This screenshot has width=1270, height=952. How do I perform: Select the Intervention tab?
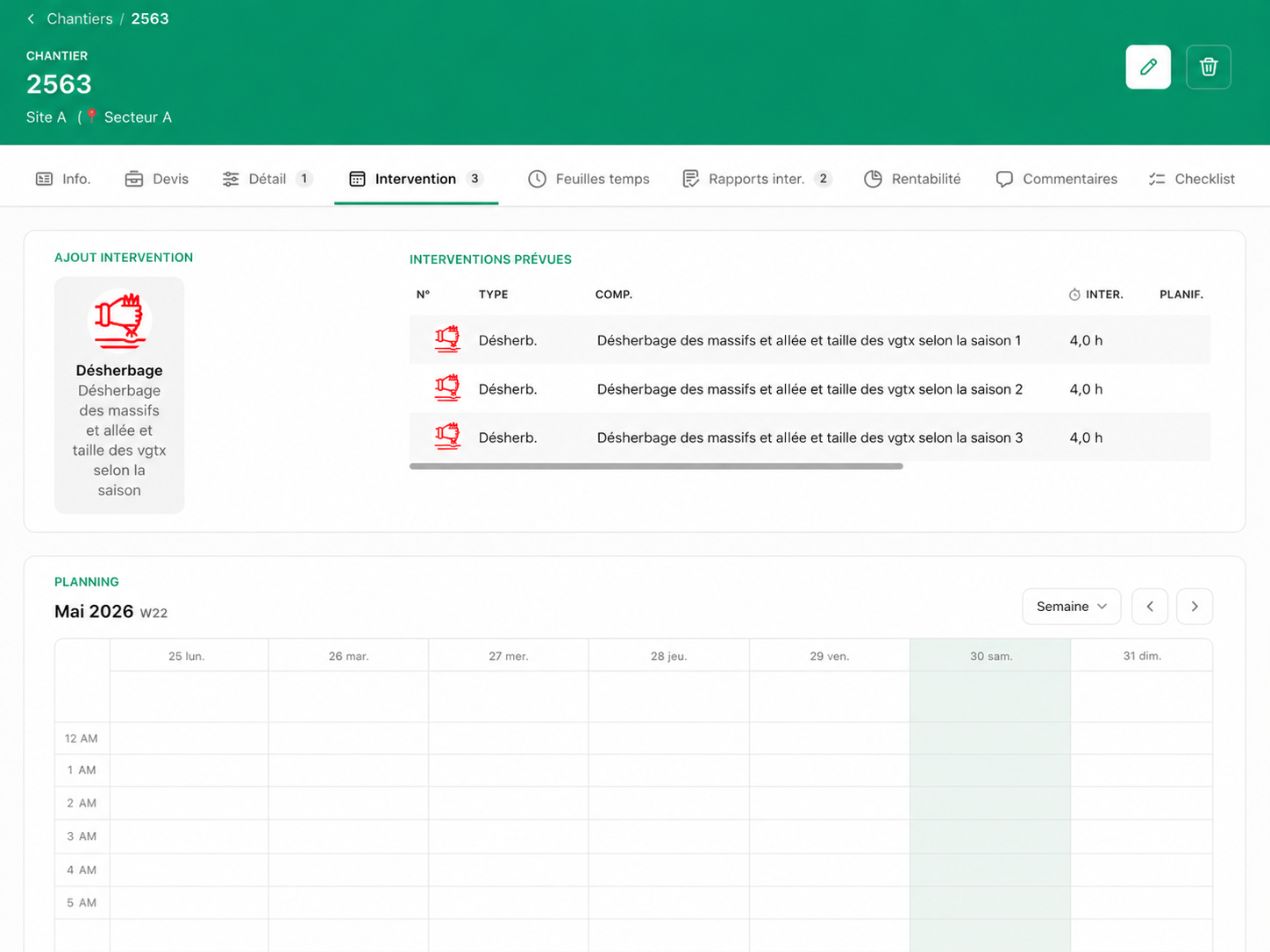click(416, 179)
